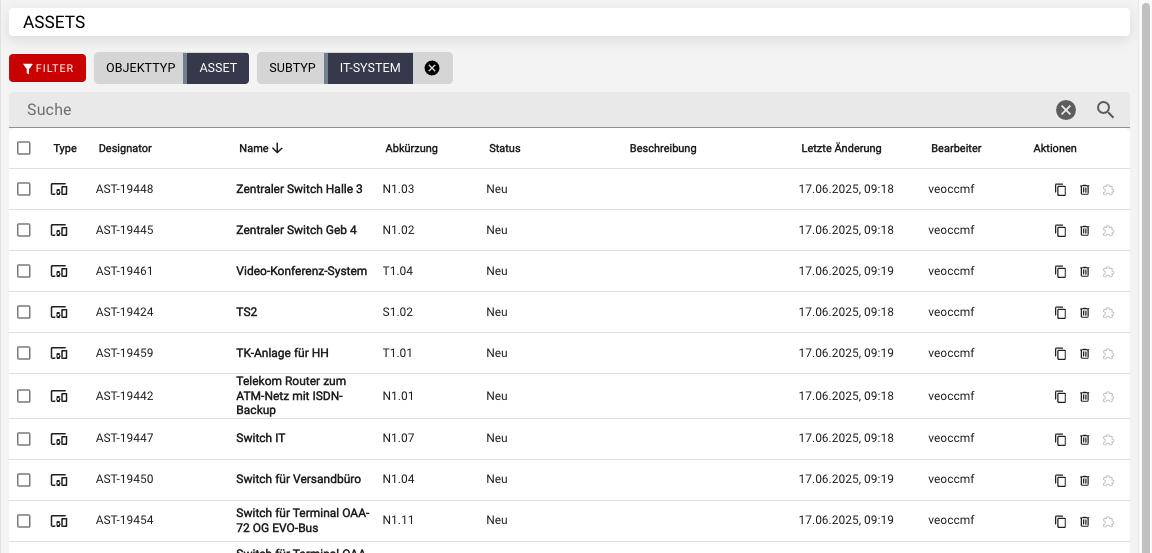This screenshot has height=553, width=1152.
Task: Focus the Suche search input field
Action: pyautogui.click(x=530, y=110)
